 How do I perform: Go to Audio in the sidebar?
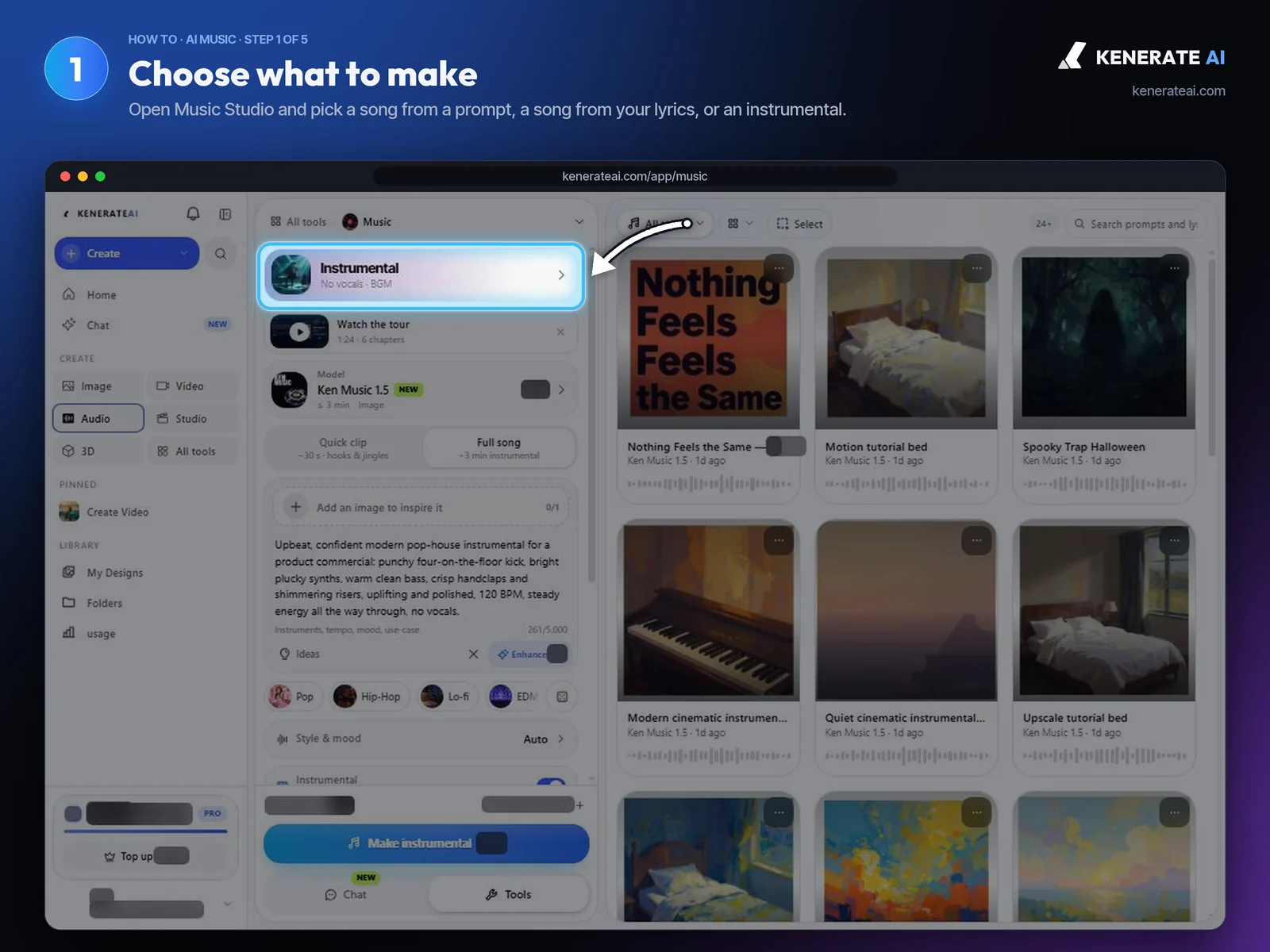click(98, 419)
